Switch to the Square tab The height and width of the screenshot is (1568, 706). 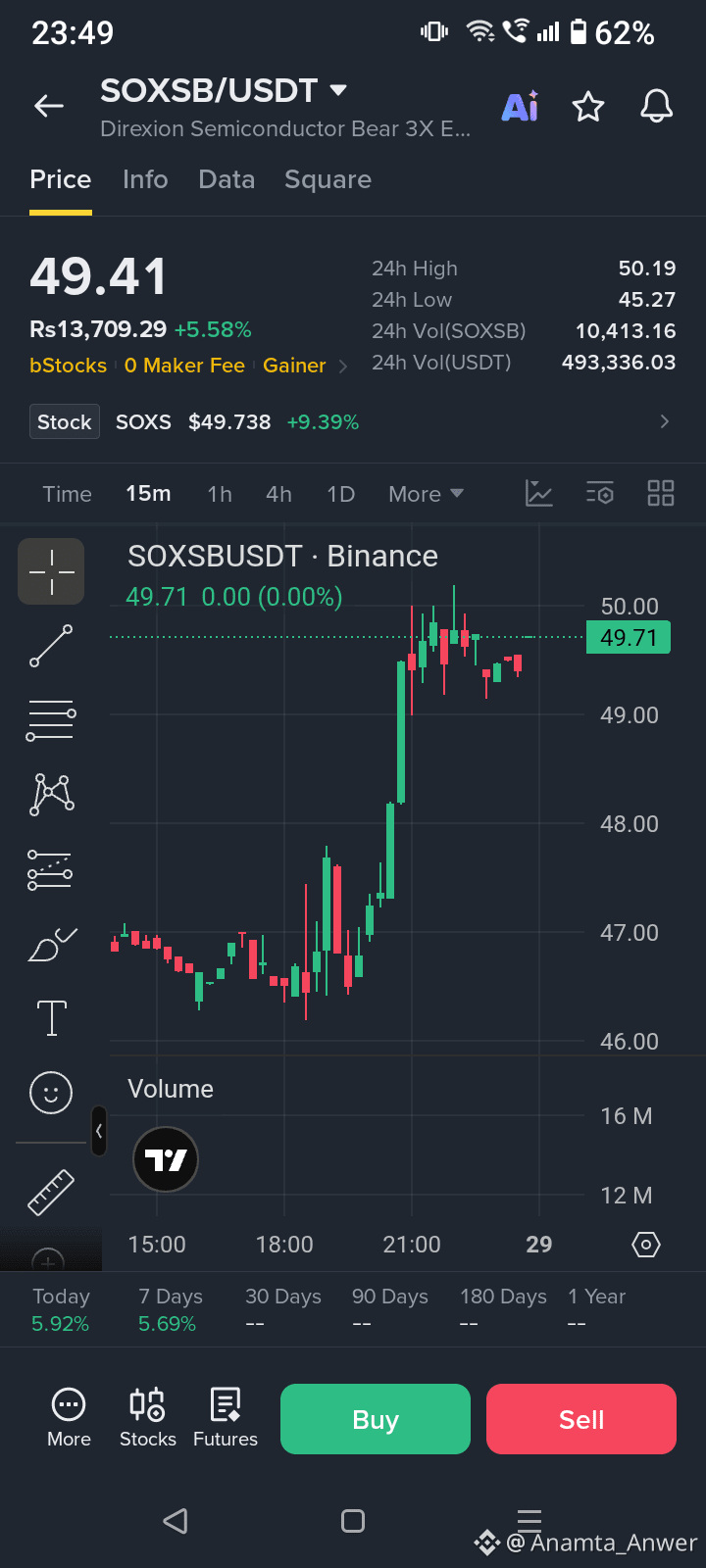(x=328, y=179)
